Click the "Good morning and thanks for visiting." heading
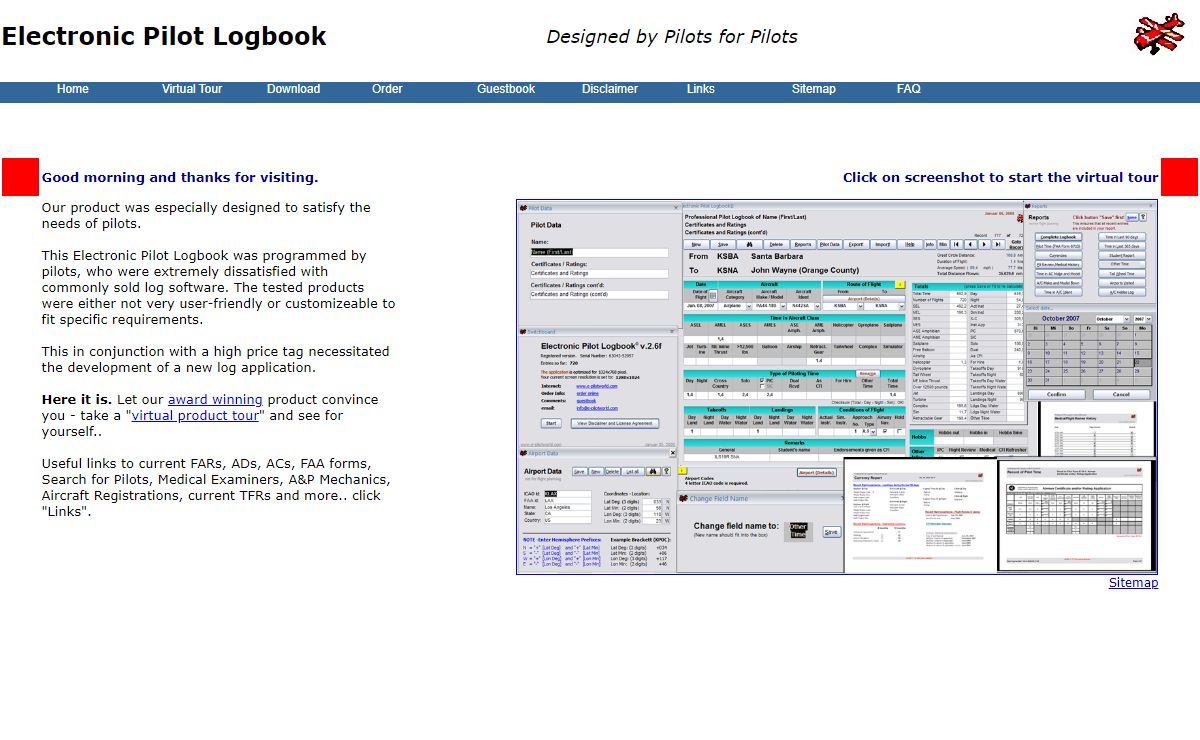This screenshot has height=740, width=1200. [180, 178]
